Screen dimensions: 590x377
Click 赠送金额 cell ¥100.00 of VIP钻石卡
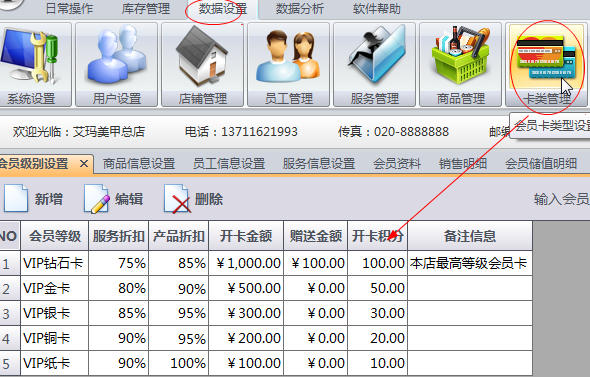click(316, 263)
